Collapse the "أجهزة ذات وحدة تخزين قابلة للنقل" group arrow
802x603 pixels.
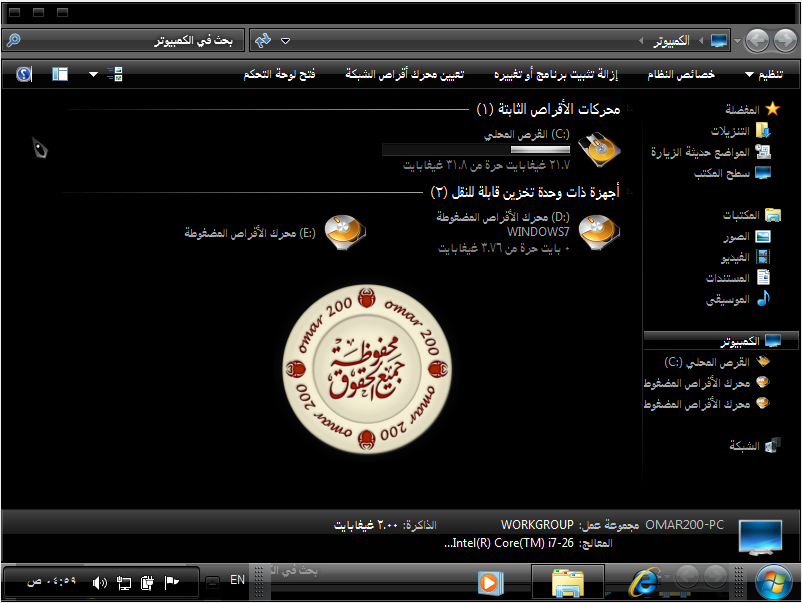pyautogui.click(x=630, y=192)
